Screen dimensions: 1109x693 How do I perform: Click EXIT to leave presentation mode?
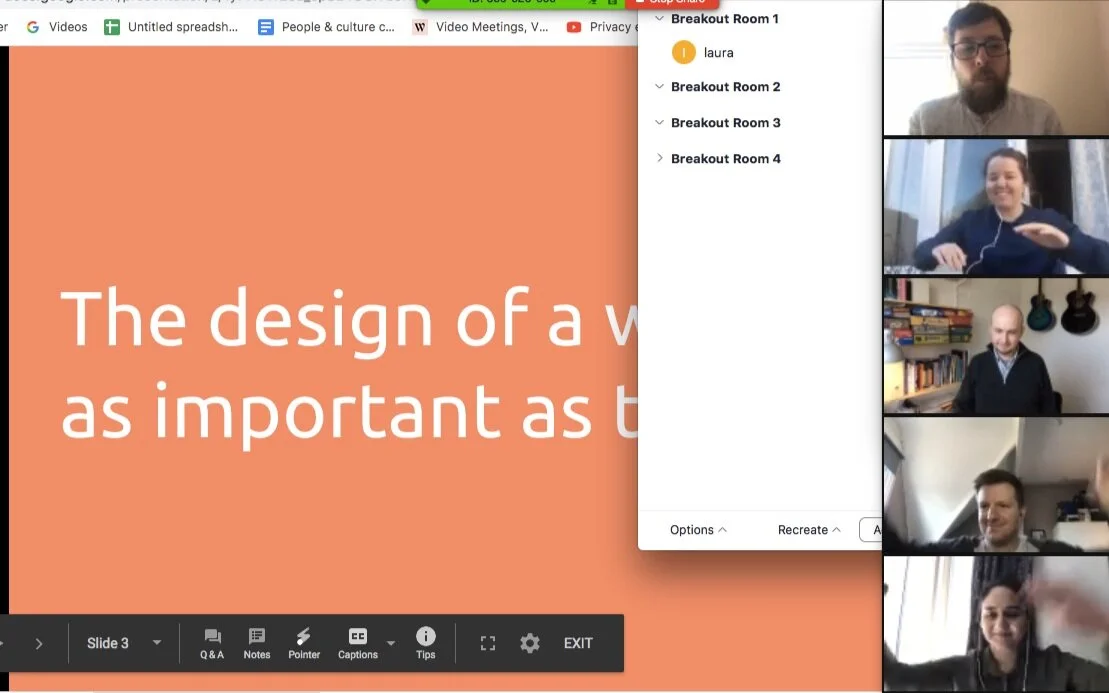pos(578,643)
